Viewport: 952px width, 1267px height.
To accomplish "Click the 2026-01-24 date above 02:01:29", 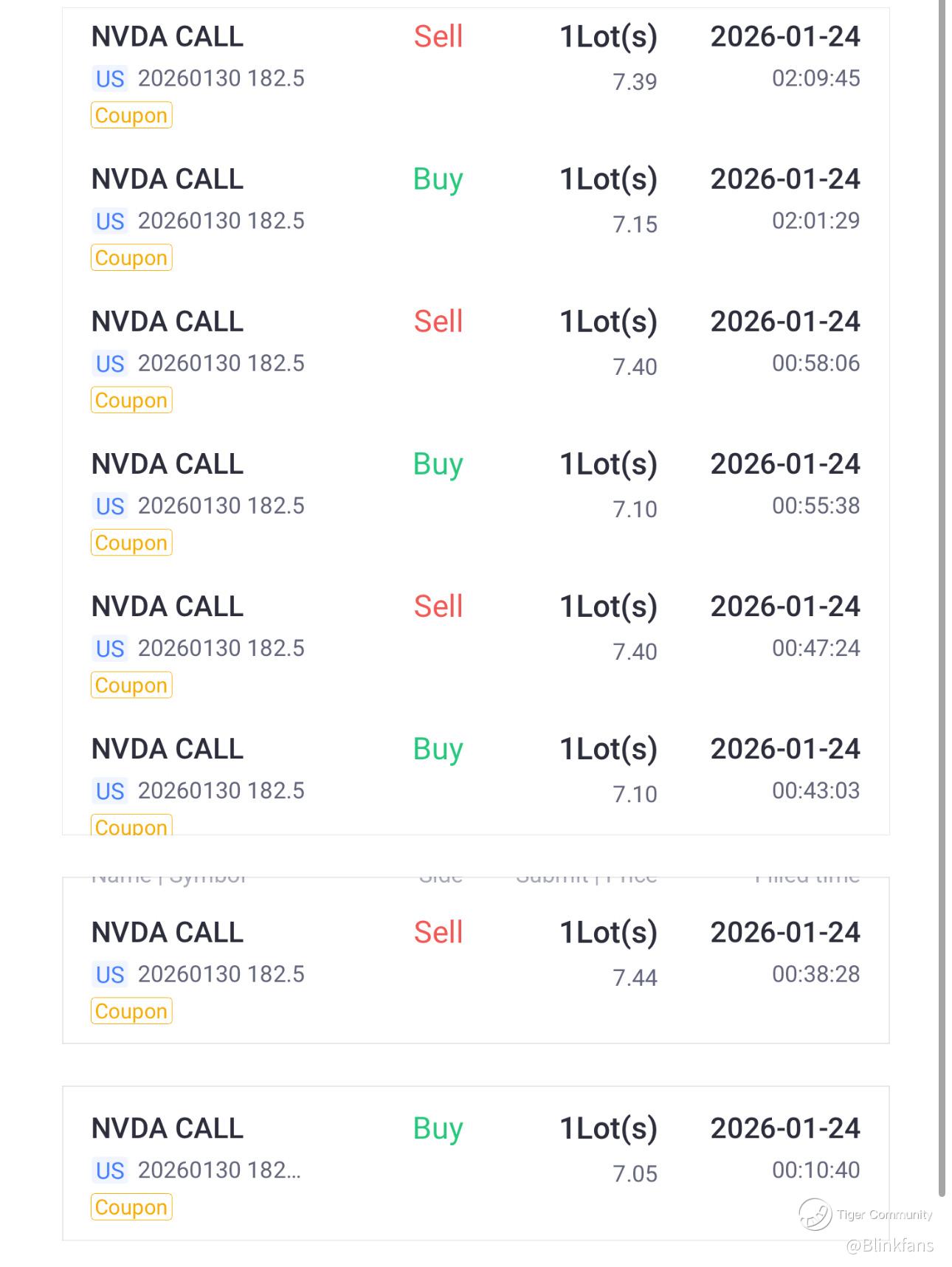I will [785, 179].
